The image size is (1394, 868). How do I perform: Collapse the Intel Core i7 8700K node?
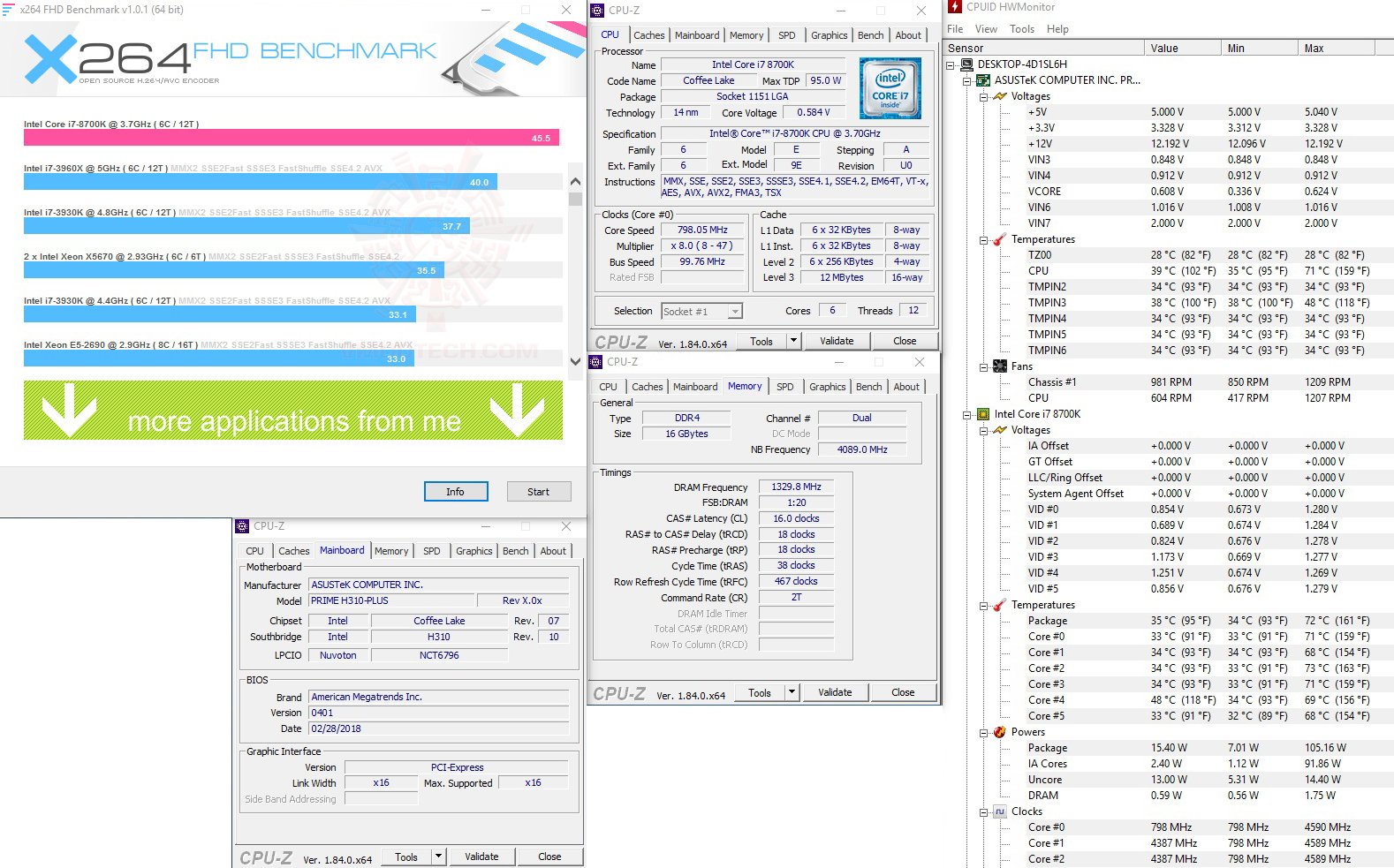(967, 414)
